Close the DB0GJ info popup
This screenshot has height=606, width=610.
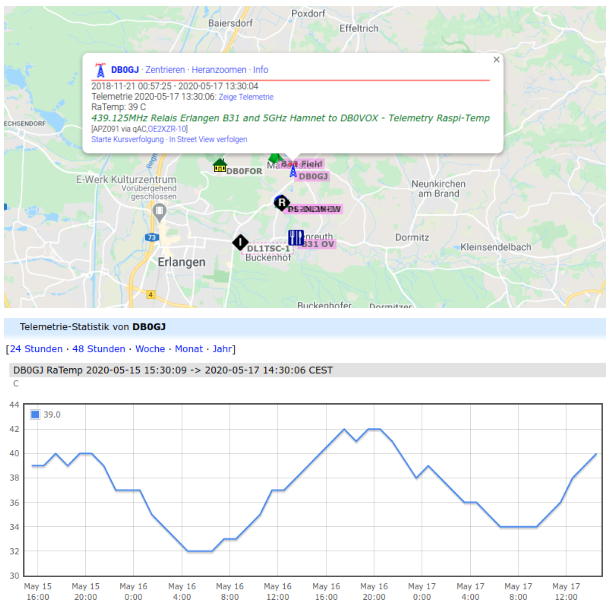coord(496,60)
